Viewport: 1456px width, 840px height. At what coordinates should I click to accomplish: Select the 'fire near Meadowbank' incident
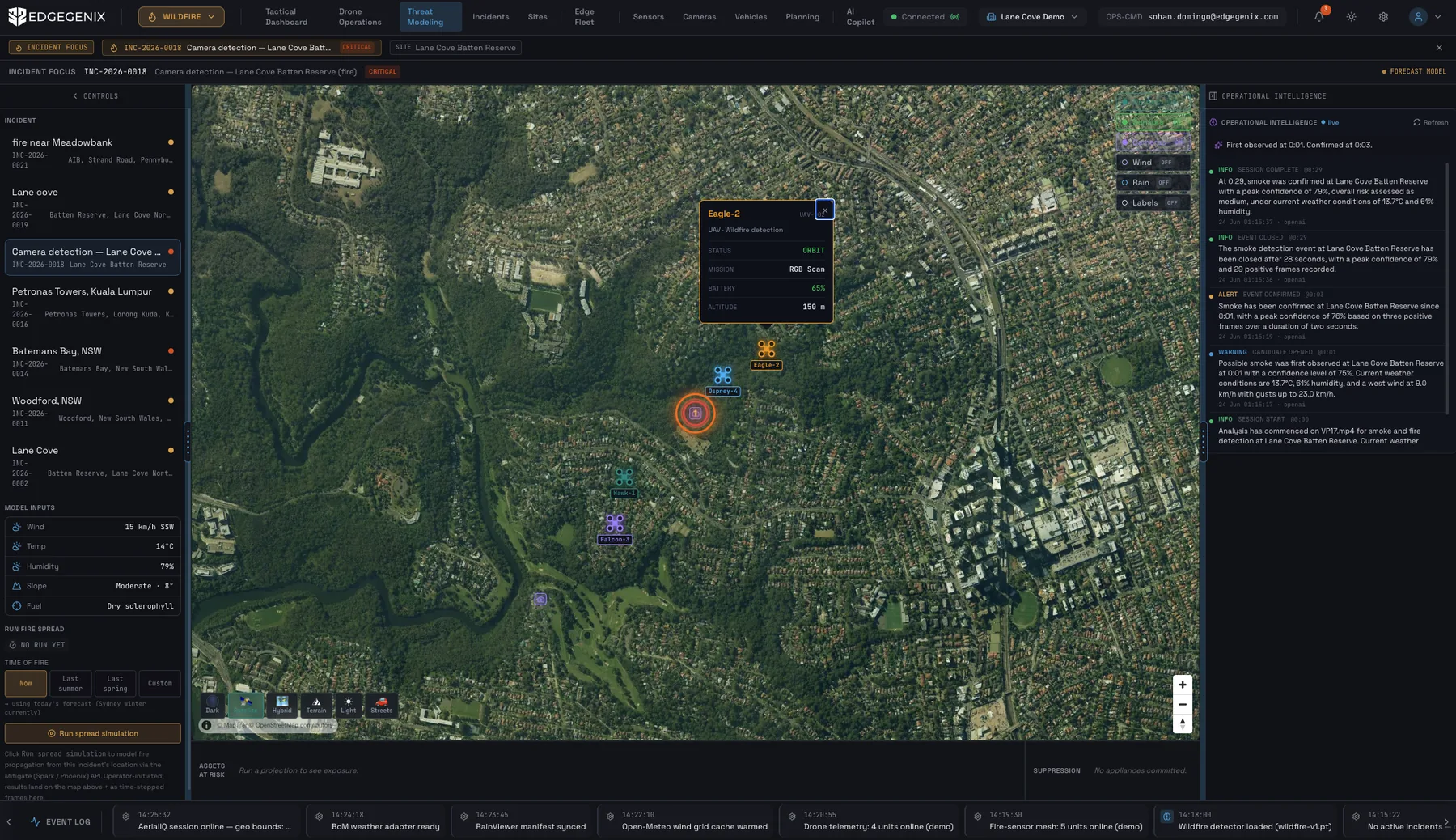tap(92, 153)
